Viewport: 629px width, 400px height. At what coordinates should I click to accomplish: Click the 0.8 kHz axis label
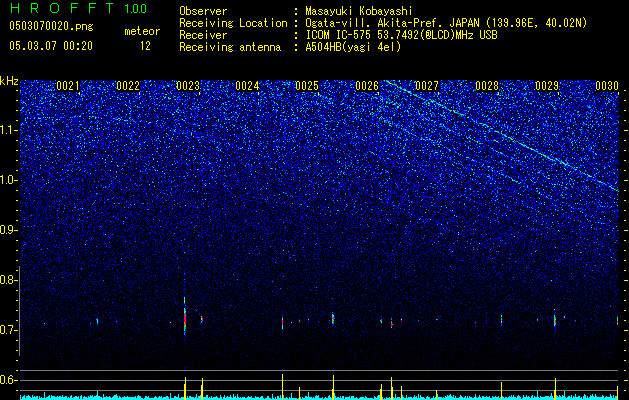pos(8,280)
